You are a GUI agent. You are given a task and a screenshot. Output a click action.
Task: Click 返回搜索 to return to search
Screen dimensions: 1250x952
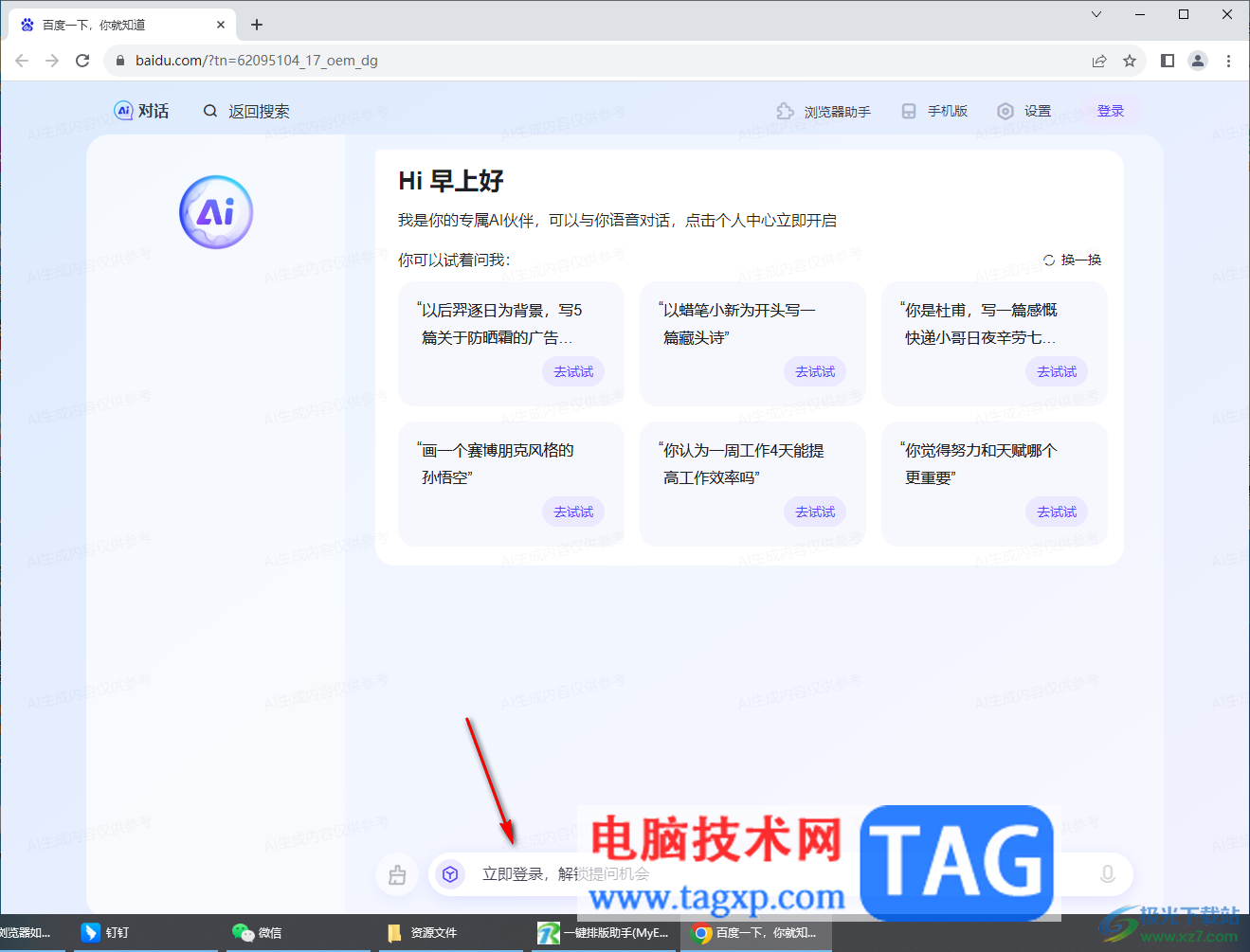click(246, 111)
